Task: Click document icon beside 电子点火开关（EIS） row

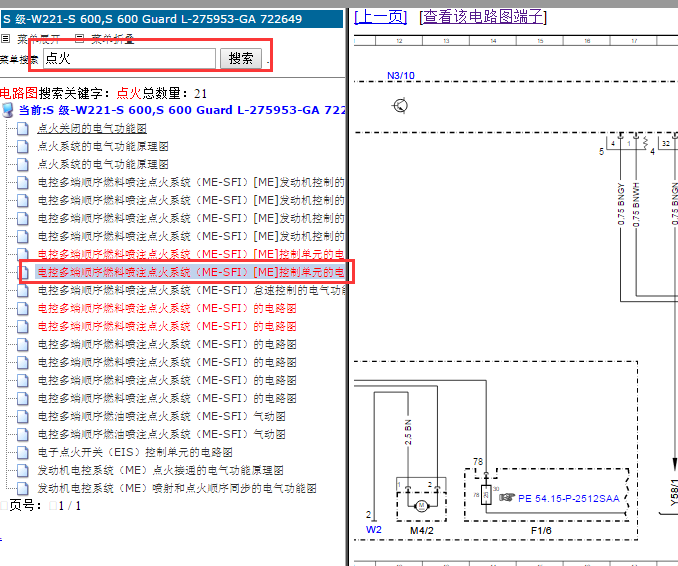Action: point(22,452)
